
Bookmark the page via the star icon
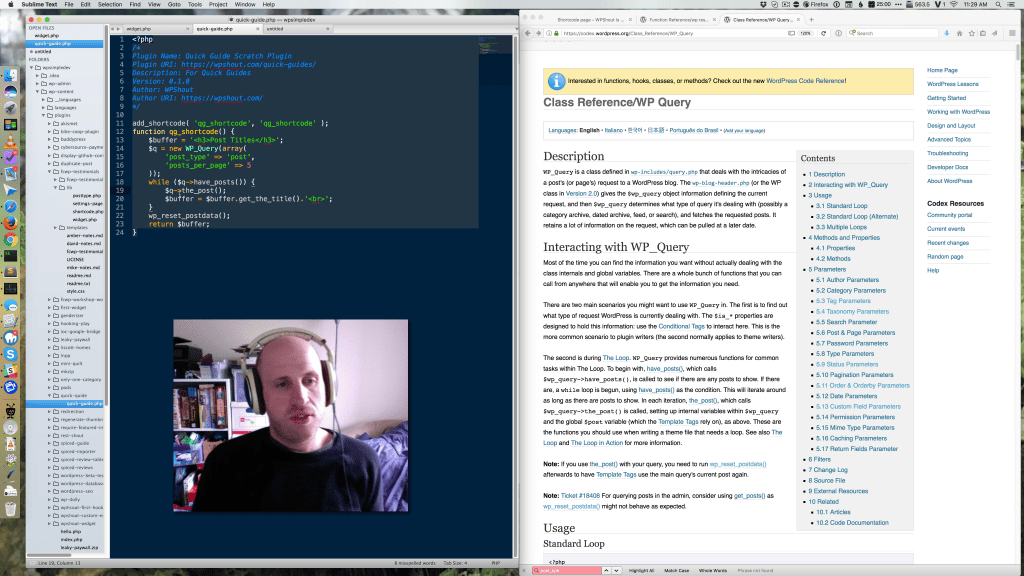pos(972,33)
